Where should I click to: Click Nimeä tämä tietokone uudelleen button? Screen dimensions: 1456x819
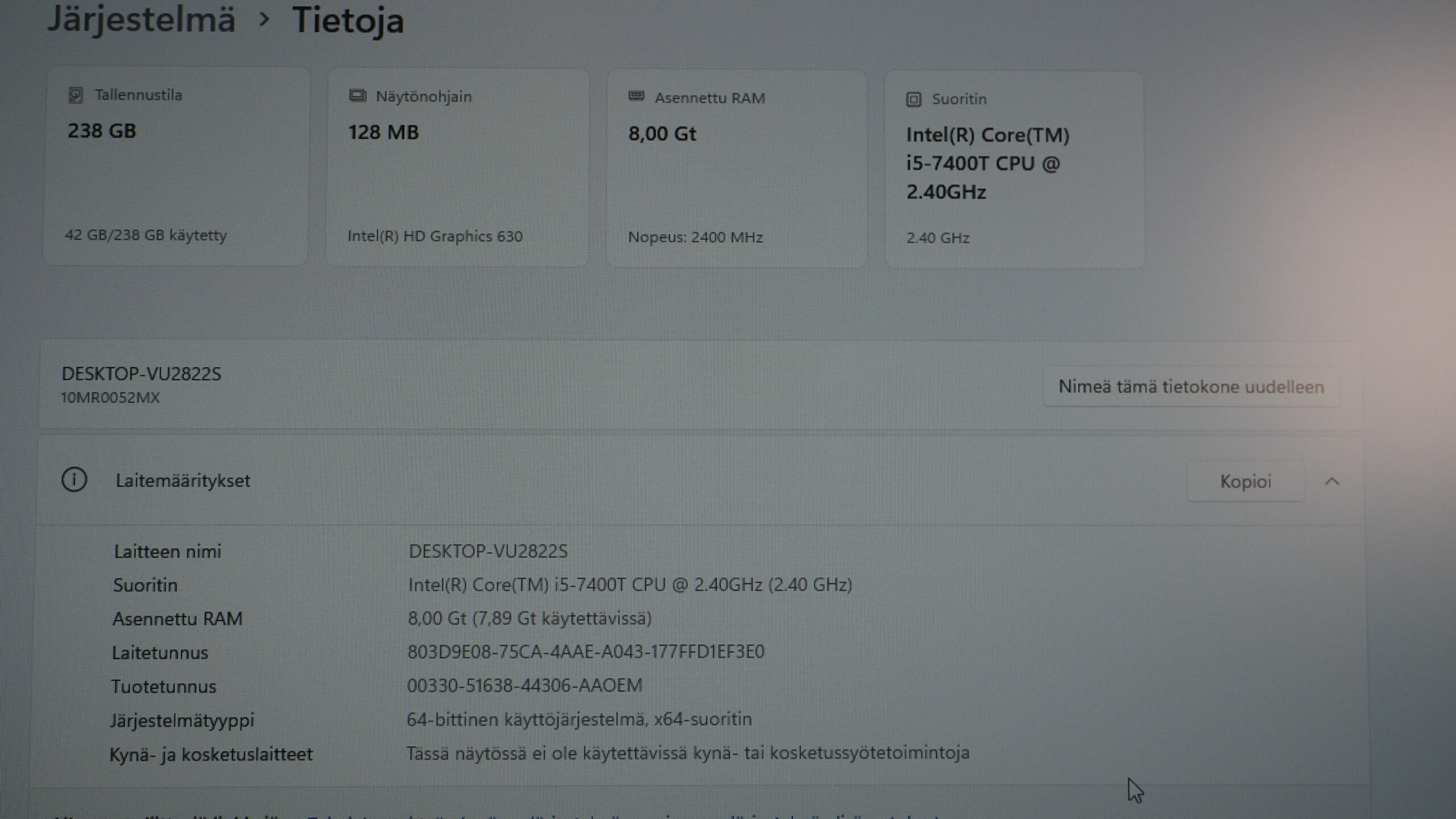1191,387
